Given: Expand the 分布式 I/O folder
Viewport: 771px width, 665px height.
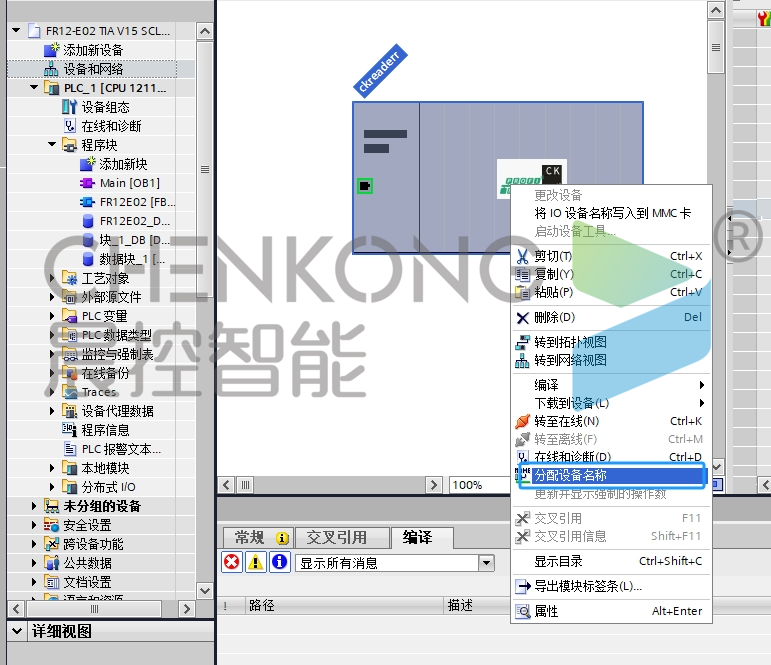Looking at the screenshot, I should tap(52, 487).
